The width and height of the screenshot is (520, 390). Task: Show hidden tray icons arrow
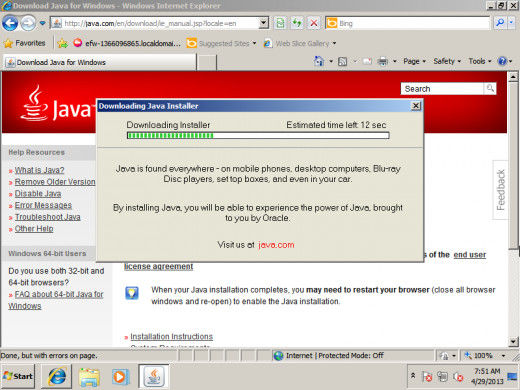click(413, 376)
